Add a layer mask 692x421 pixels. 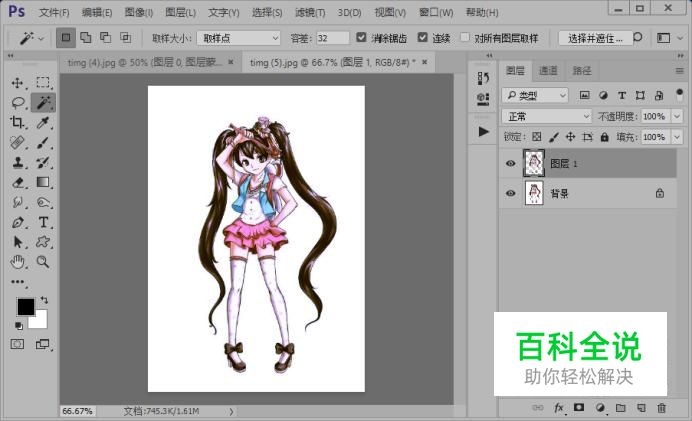(579, 407)
